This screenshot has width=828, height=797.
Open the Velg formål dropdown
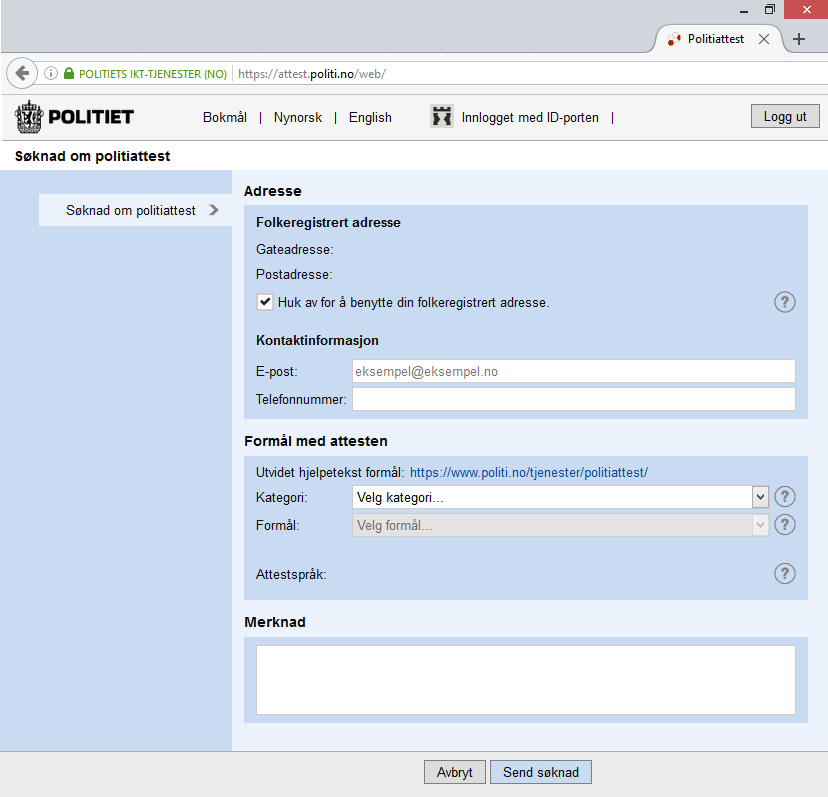tap(560, 525)
